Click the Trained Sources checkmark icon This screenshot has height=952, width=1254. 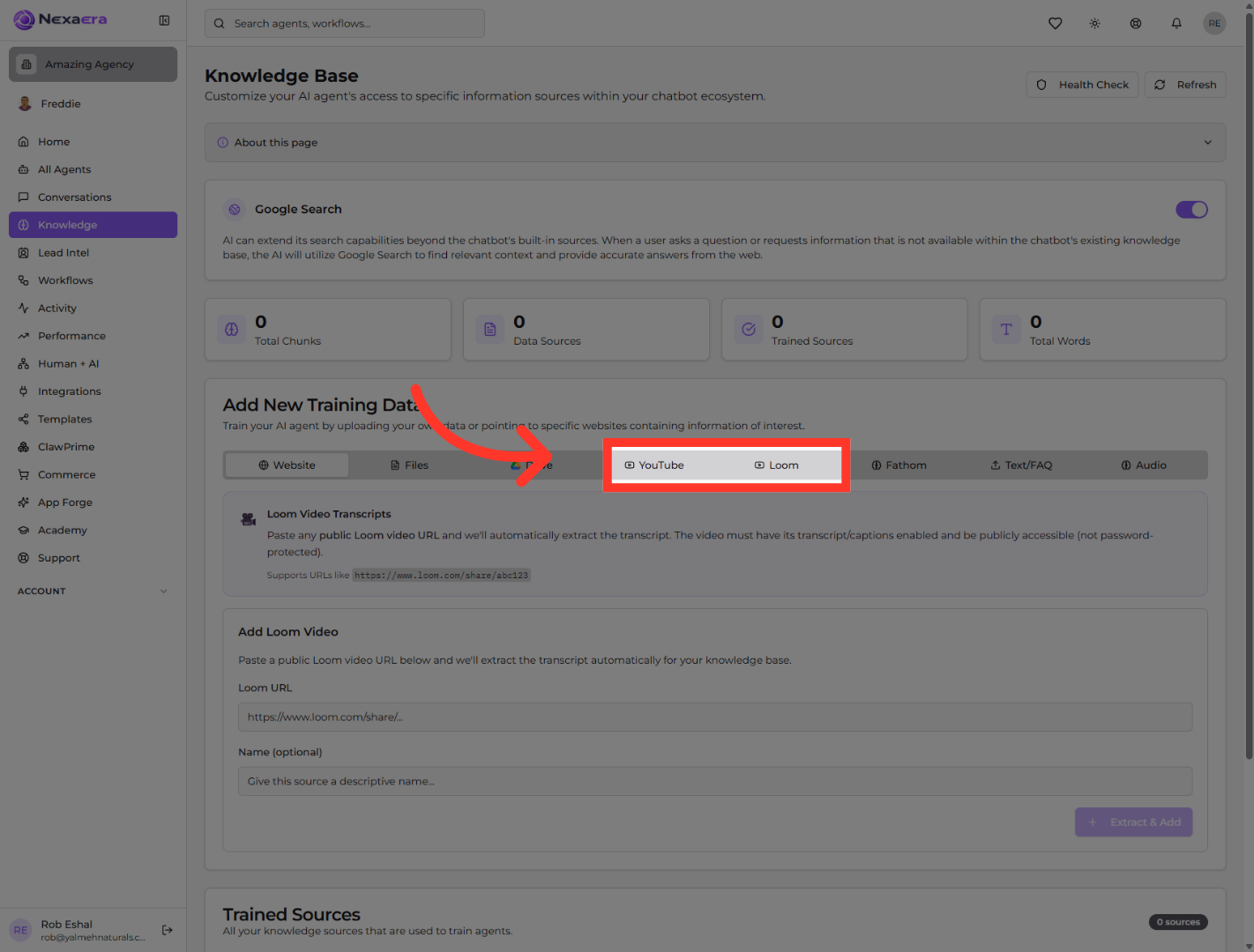(x=749, y=330)
